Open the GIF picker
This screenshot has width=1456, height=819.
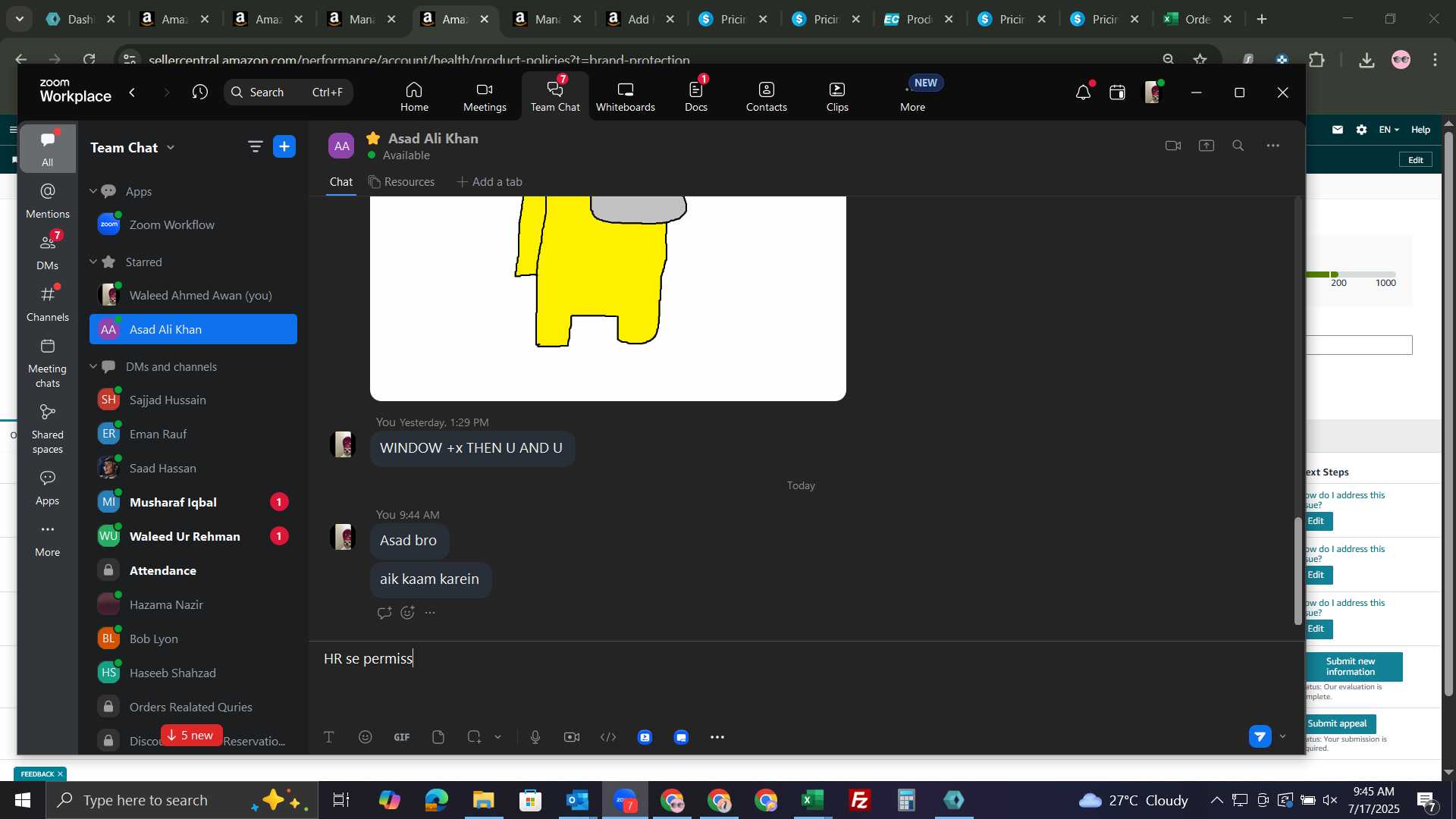click(402, 737)
